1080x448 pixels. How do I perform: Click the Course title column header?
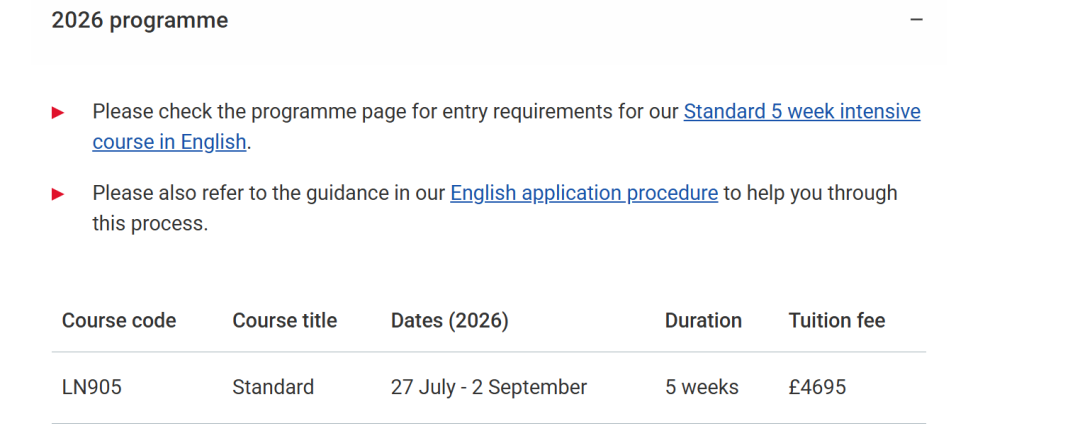[285, 321]
